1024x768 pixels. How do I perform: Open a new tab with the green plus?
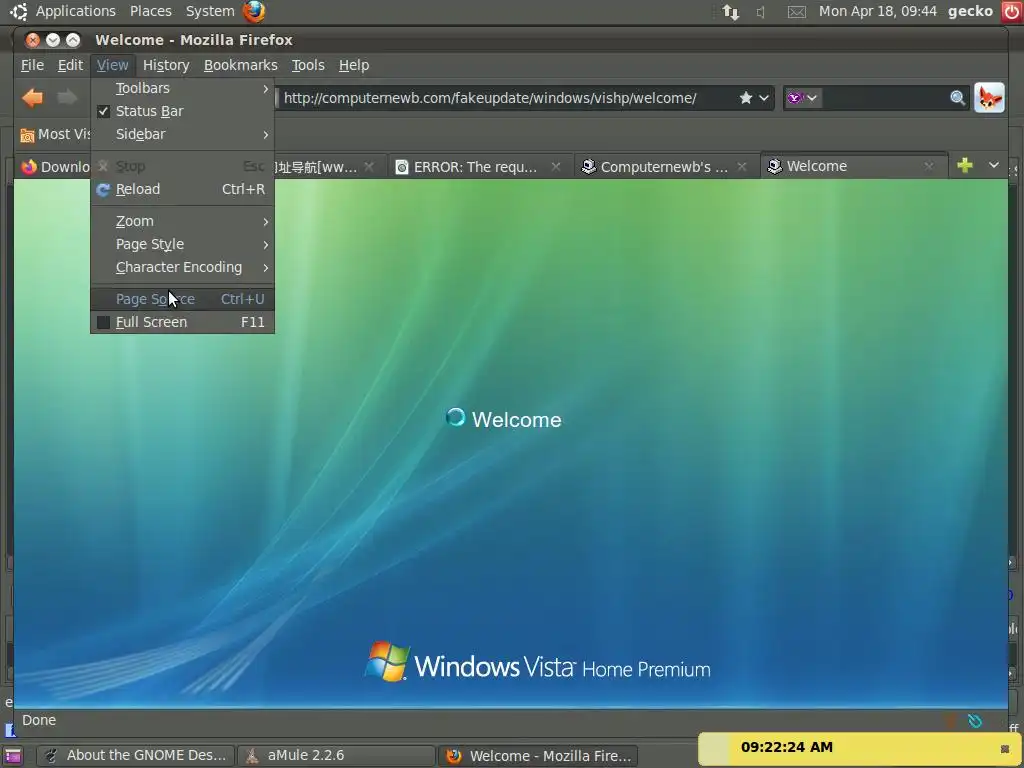965,166
